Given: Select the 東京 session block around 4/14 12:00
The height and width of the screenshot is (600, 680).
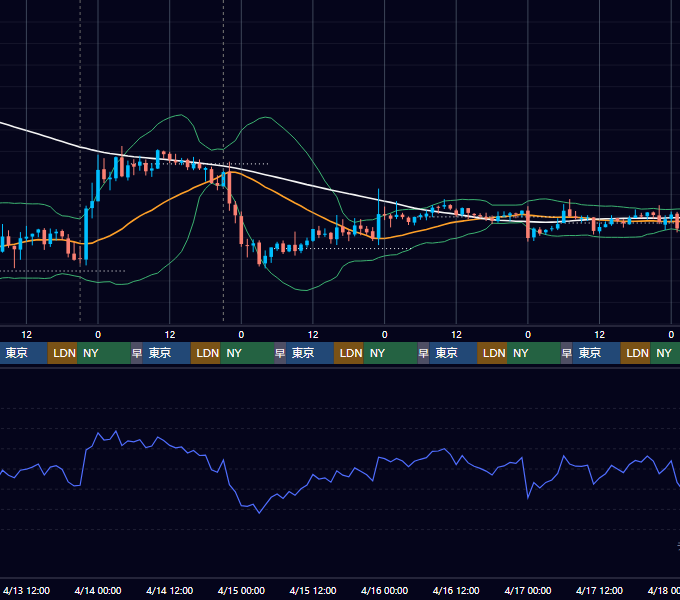Looking at the screenshot, I should tap(167, 353).
